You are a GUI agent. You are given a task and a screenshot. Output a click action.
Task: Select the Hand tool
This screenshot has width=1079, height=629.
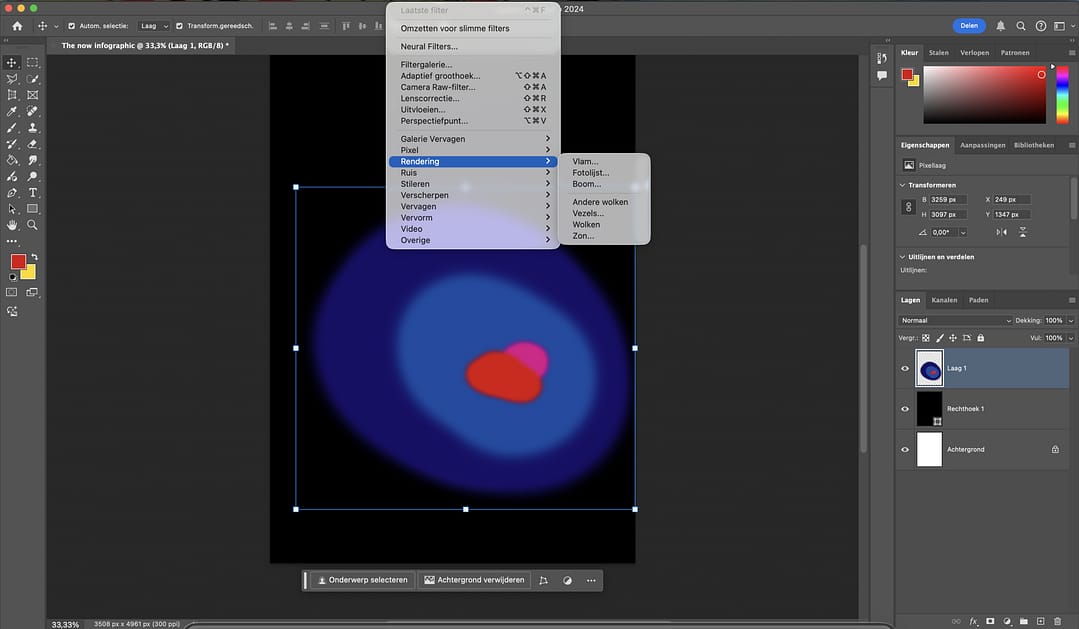(x=12, y=225)
